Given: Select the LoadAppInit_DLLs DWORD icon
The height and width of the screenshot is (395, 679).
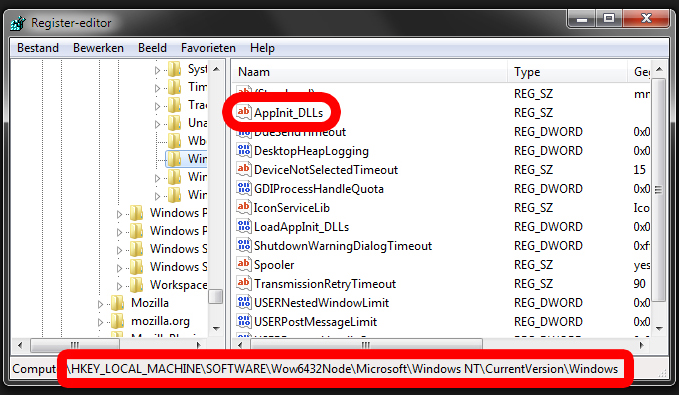Looking at the screenshot, I should tap(243, 227).
